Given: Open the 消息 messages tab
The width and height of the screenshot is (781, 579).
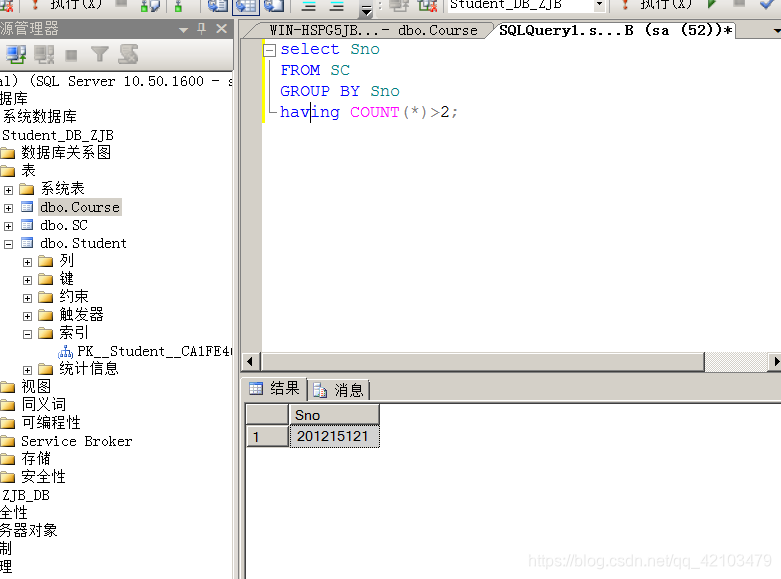Looking at the screenshot, I should pyautogui.click(x=339, y=390).
